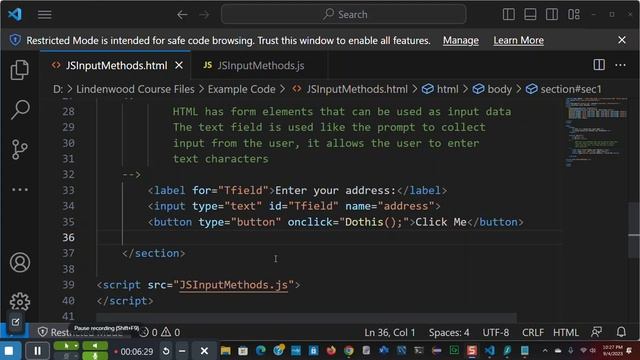Click the VS Code logo icon
640x360 pixels.
[x=15, y=15]
